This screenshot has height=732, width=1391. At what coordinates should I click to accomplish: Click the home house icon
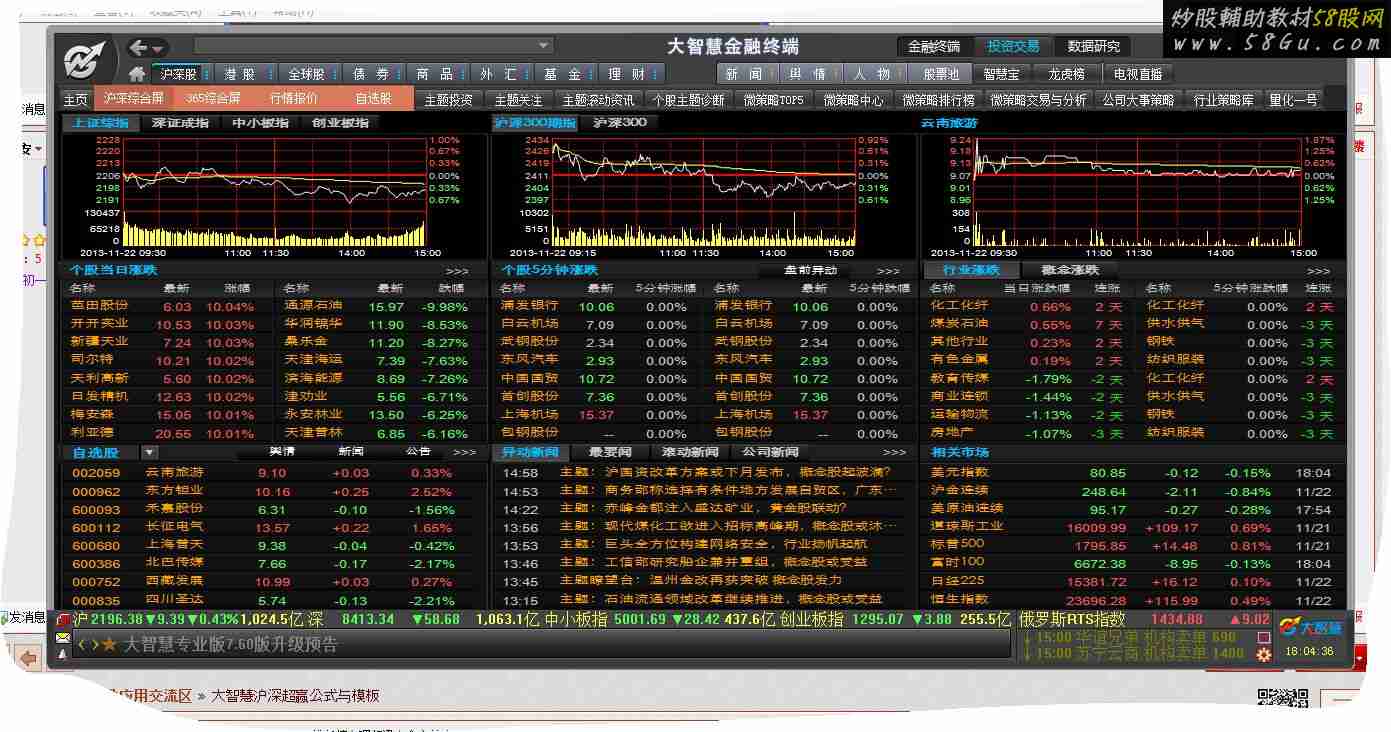coord(137,74)
